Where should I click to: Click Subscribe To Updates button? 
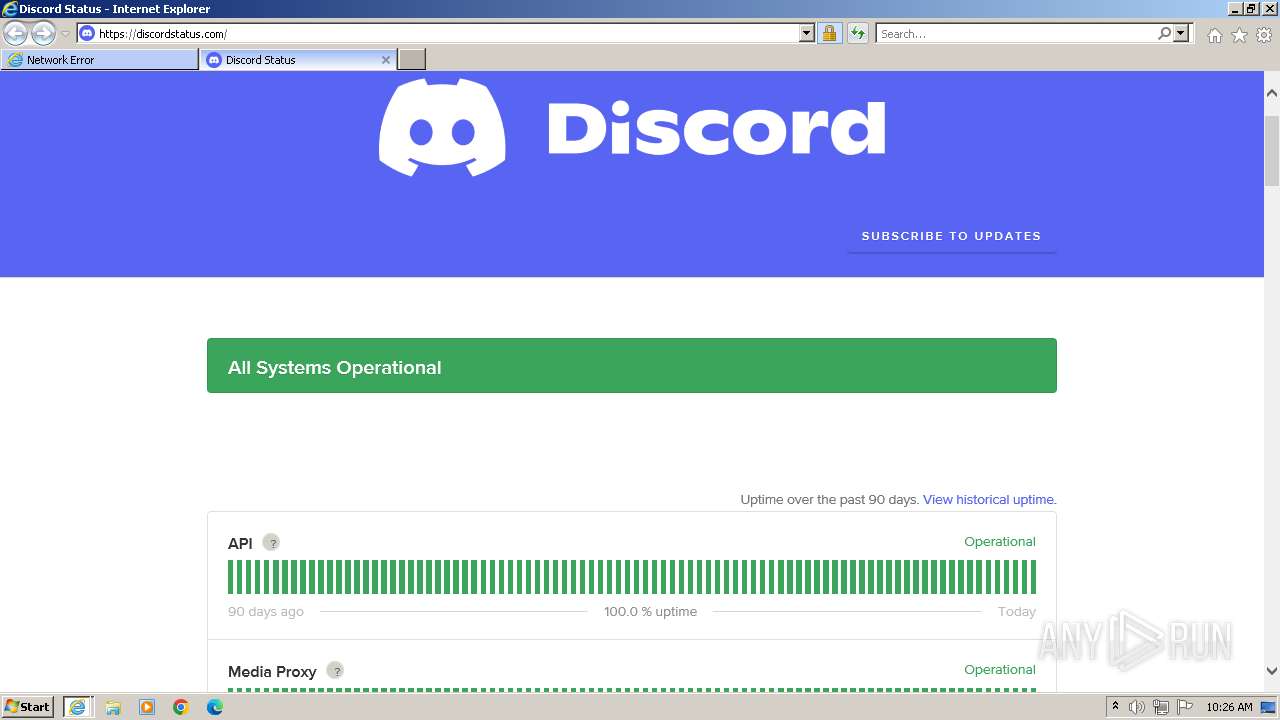(x=951, y=236)
